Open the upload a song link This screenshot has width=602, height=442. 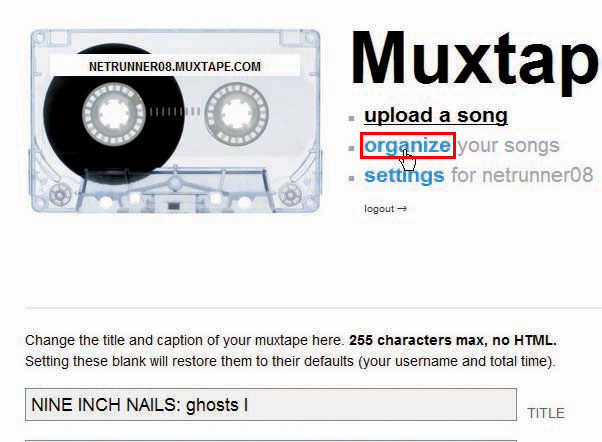(x=436, y=116)
